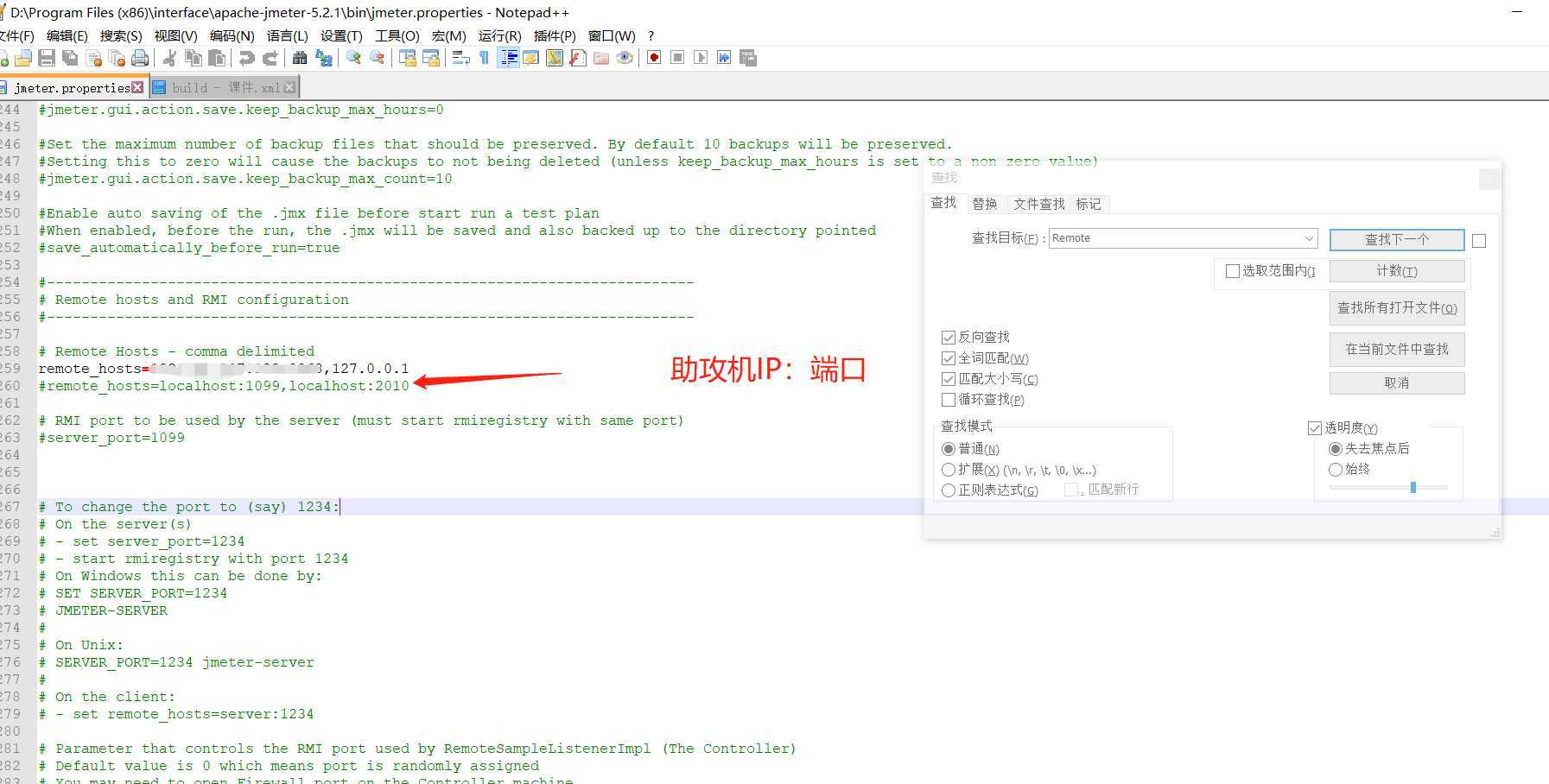Toggle the 匹配大小写 checkbox
Image resolution: width=1549 pixels, height=784 pixels.
pyautogui.click(x=949, y=379)
